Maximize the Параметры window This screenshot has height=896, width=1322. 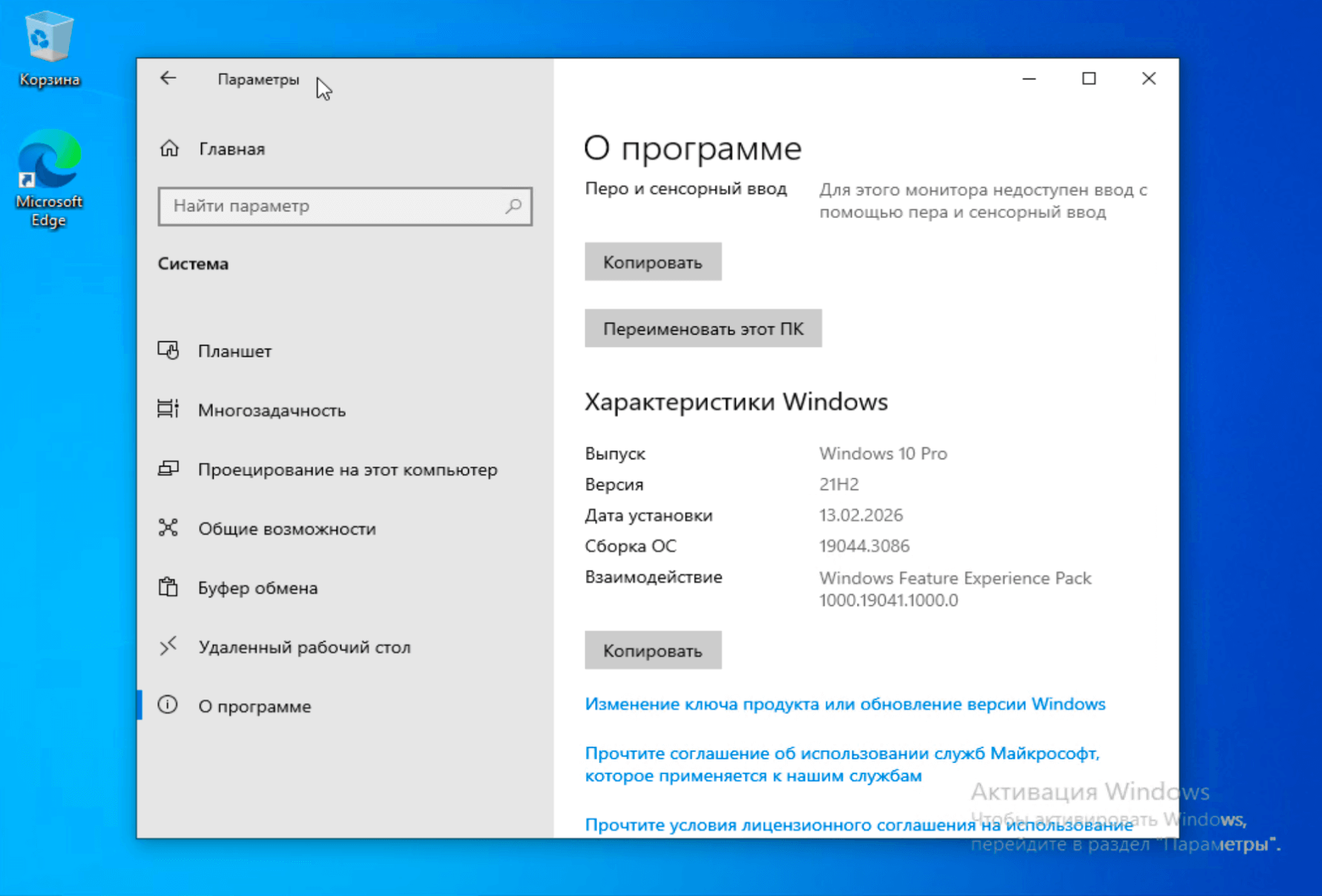(1088, 79)
